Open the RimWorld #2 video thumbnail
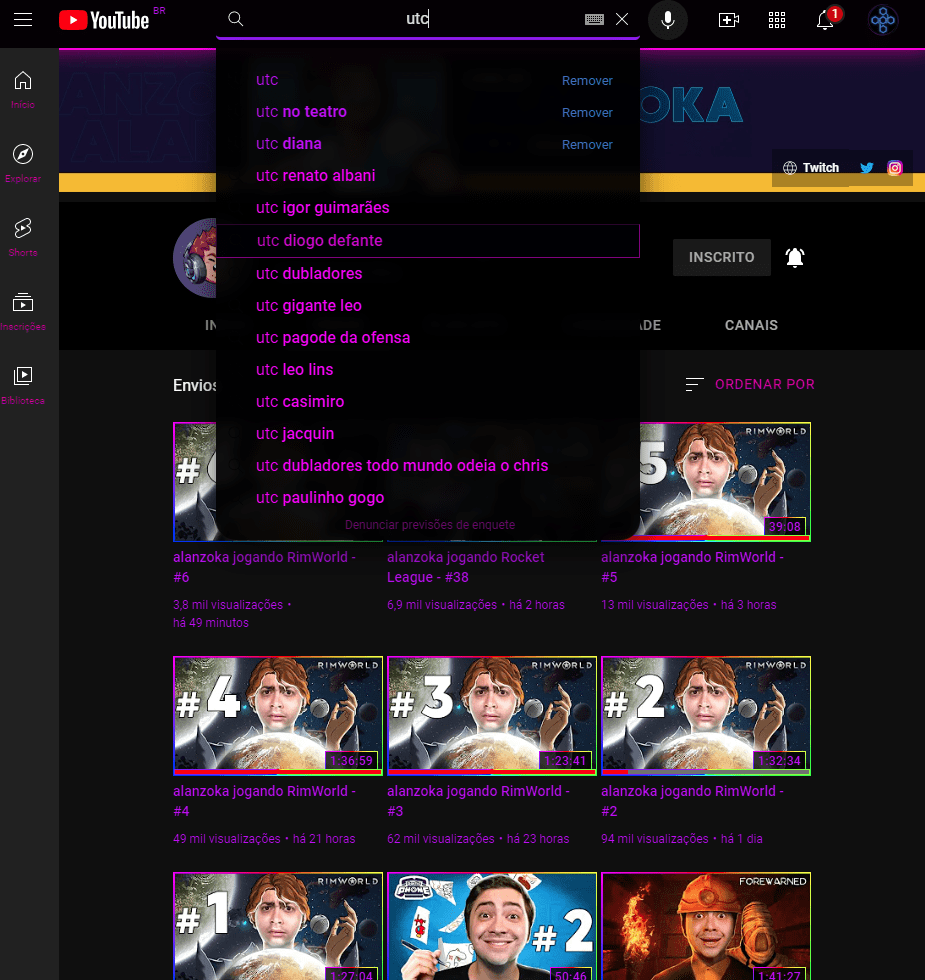Viewport: 925px width, 980px height. click(706, 715)
